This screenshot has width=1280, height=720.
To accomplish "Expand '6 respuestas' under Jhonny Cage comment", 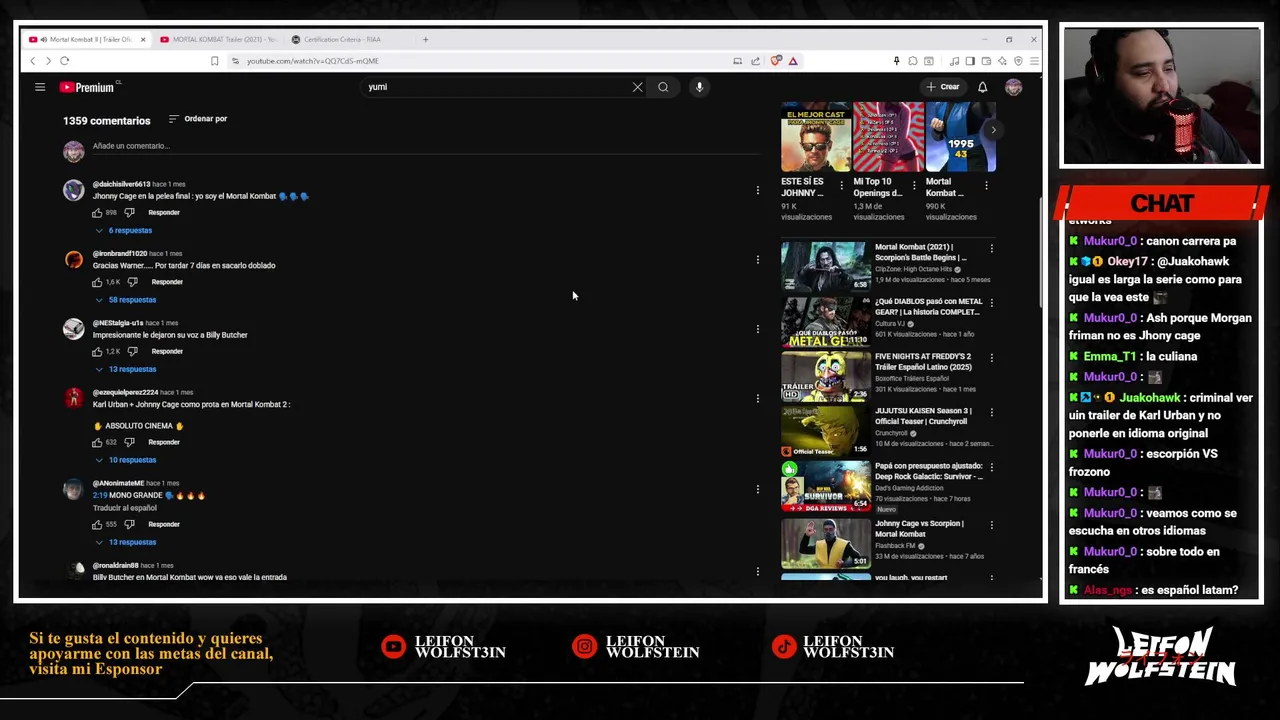I will [124, 231].
